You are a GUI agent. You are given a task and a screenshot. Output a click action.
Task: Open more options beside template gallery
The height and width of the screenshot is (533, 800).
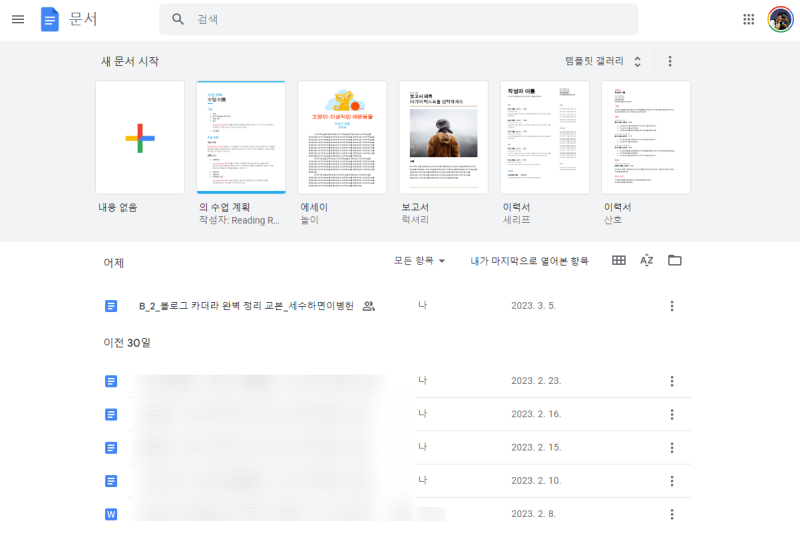[x=670, y=61]
